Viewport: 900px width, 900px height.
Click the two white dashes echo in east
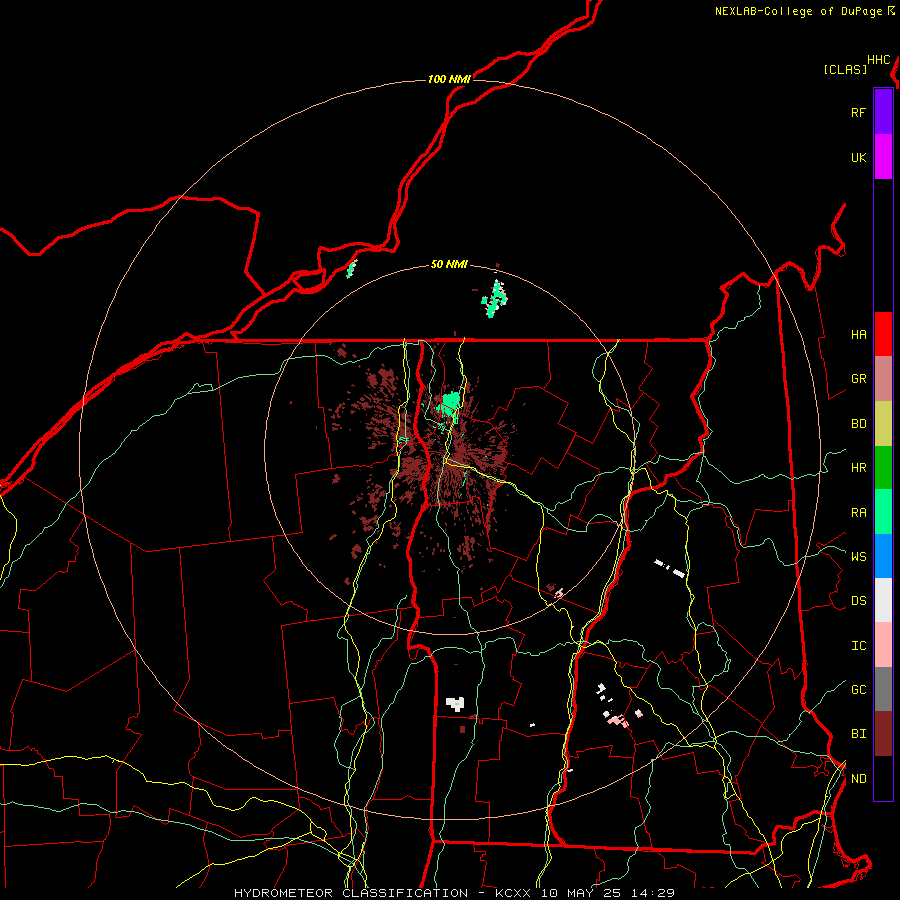670,568
